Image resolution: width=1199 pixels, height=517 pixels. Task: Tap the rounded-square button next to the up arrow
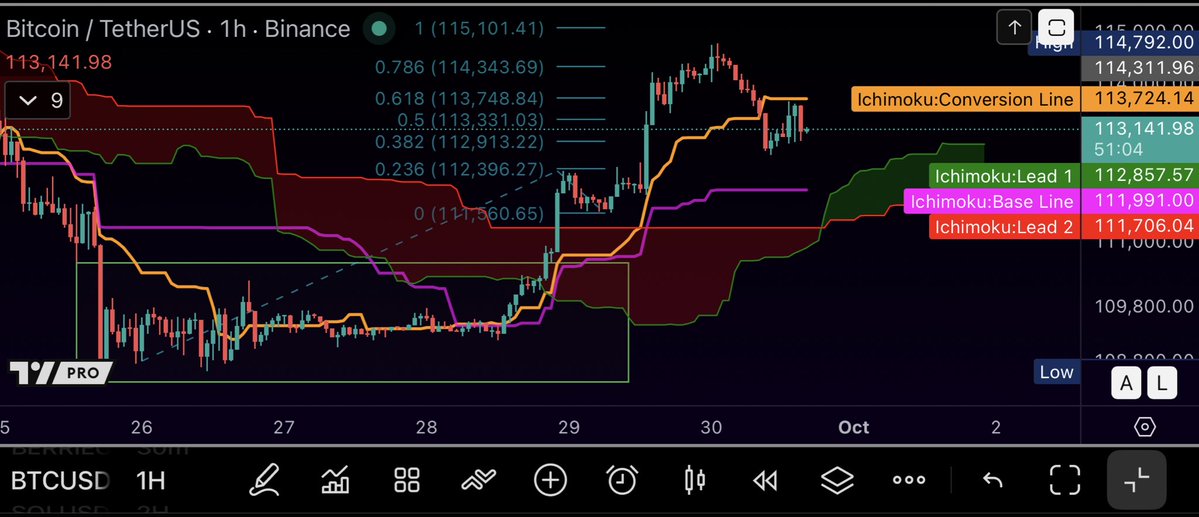coord(1056,28)
